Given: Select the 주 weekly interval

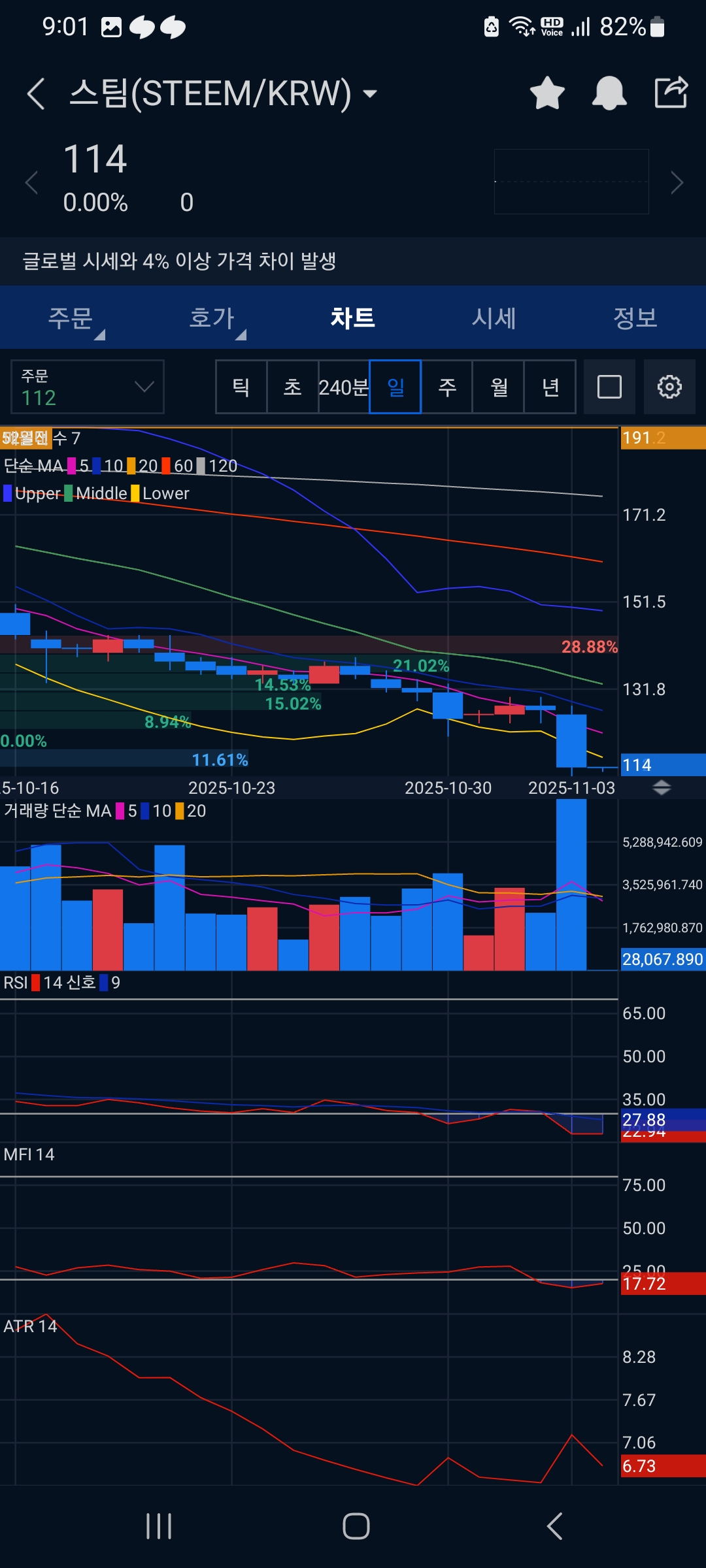Looking at the screenshot, I should coord(447,387).
